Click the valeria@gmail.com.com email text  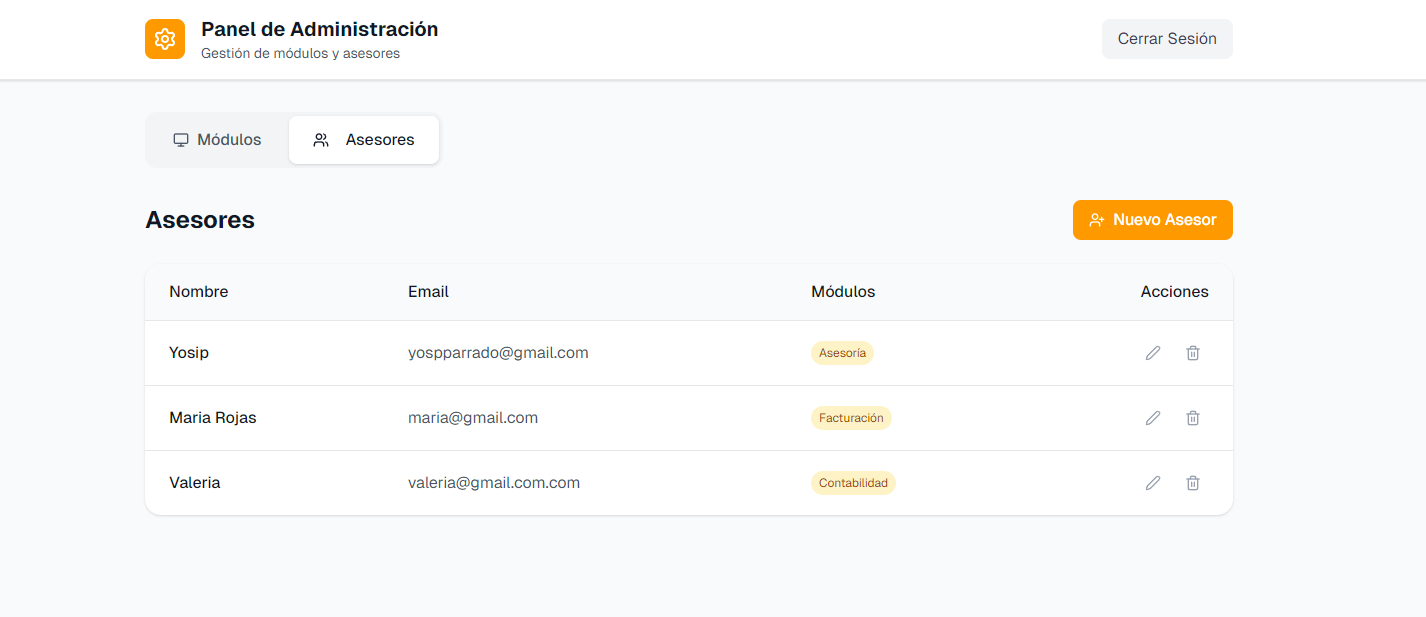[494, 483]
